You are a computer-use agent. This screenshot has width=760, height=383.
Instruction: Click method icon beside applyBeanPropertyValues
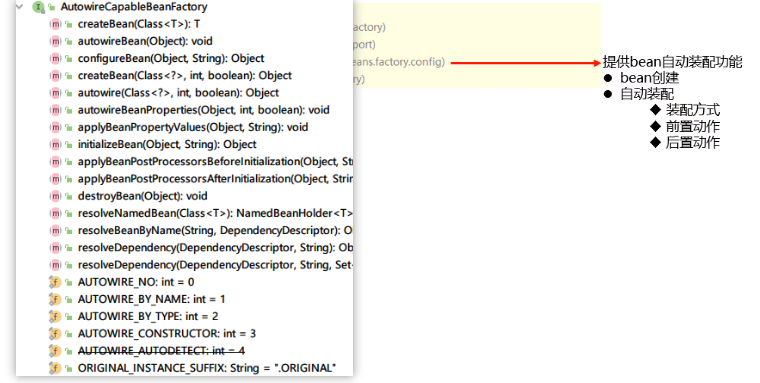click(56, 127)
